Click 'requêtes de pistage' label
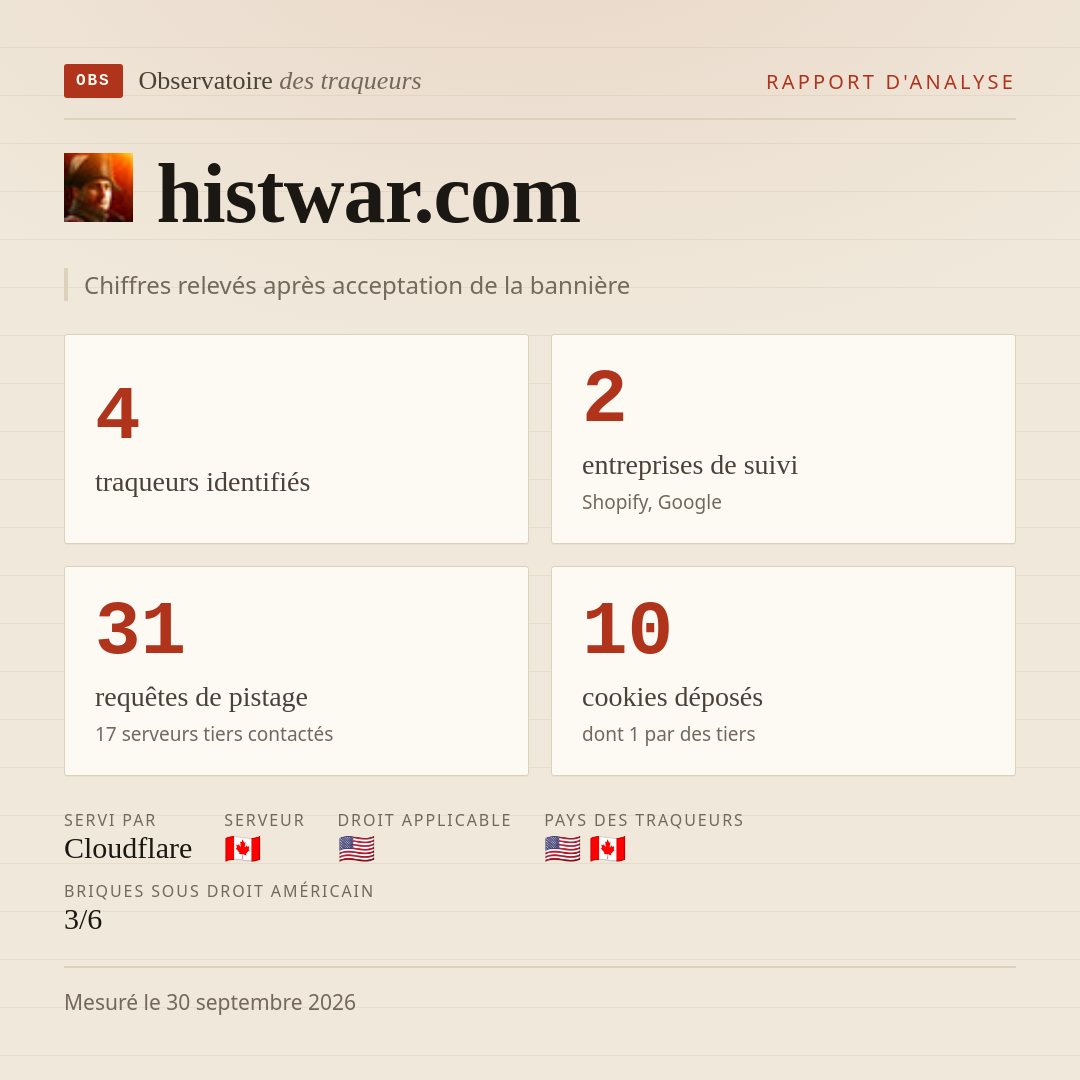1080x1080 pixels. pos(201,697)
